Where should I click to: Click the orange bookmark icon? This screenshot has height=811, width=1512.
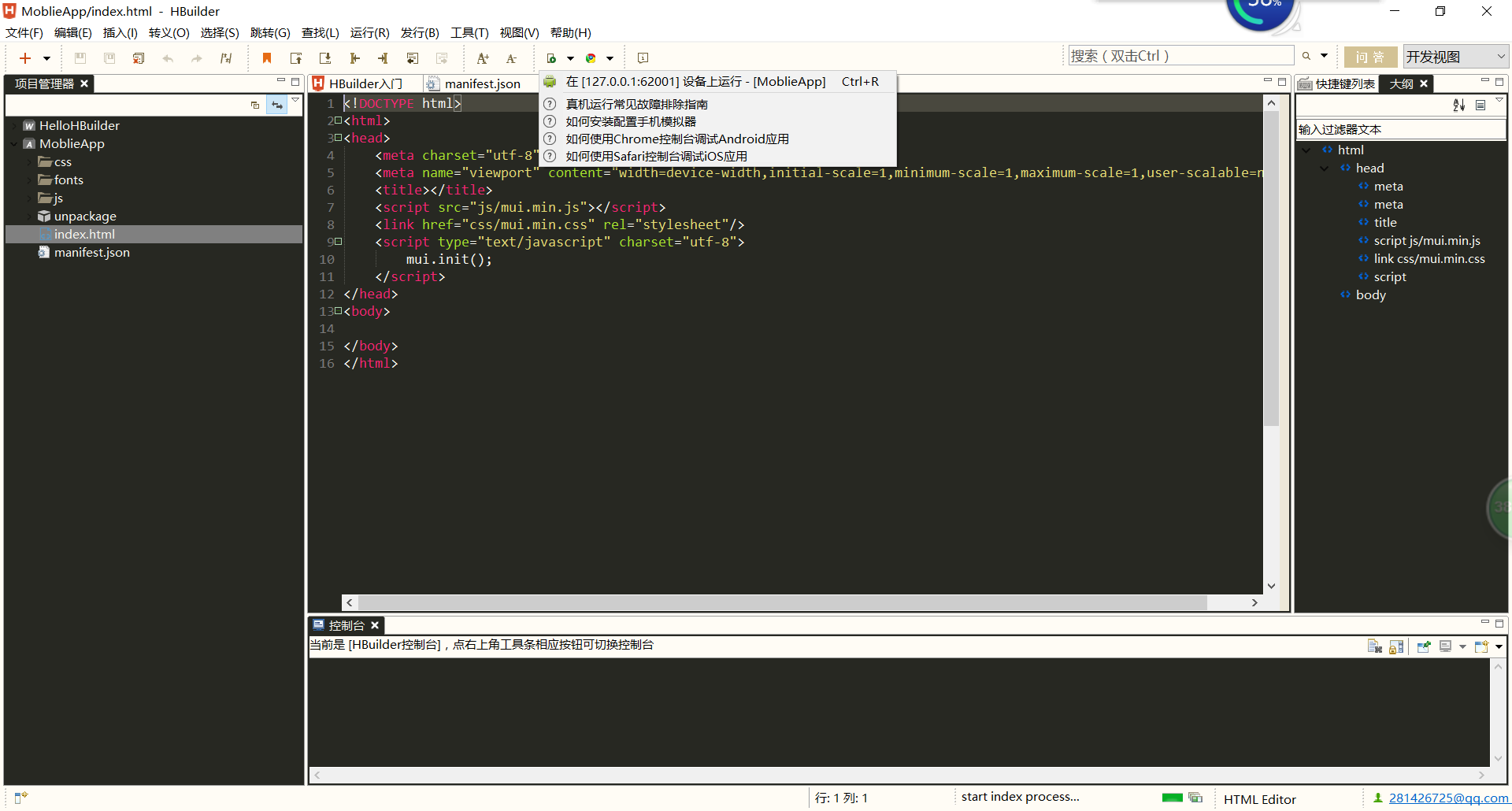pos(267,58)
